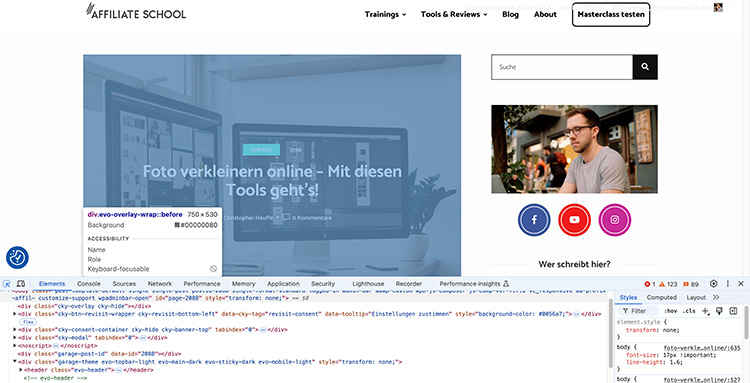
Task: Click the 0 Kommentare link
Action: 312,218
